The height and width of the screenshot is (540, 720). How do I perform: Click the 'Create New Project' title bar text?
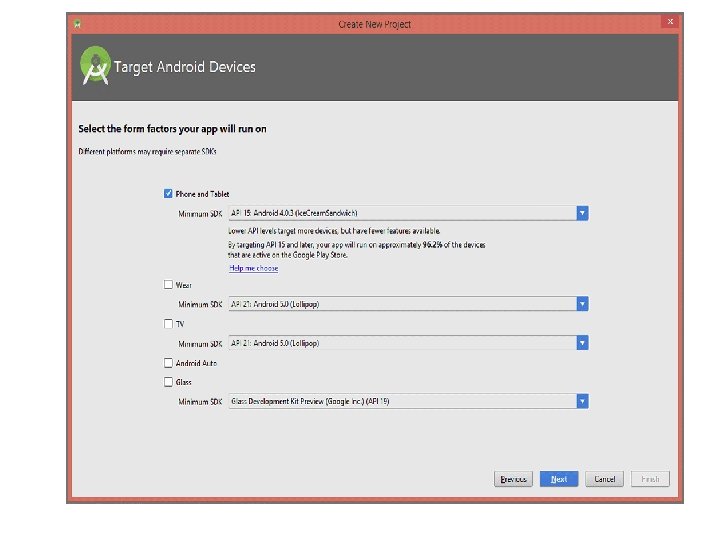tap(374, 24)
